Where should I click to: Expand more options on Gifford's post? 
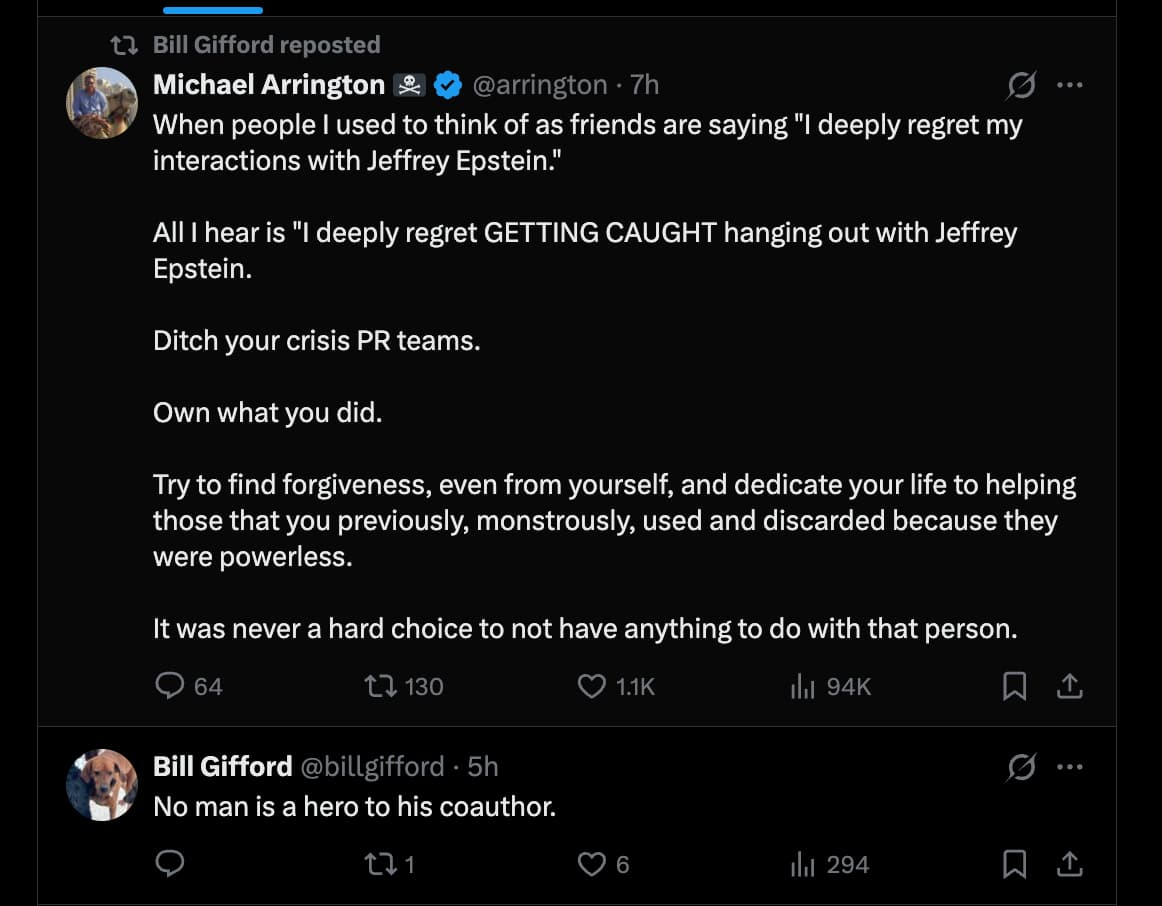click(x=1070, y=767)
